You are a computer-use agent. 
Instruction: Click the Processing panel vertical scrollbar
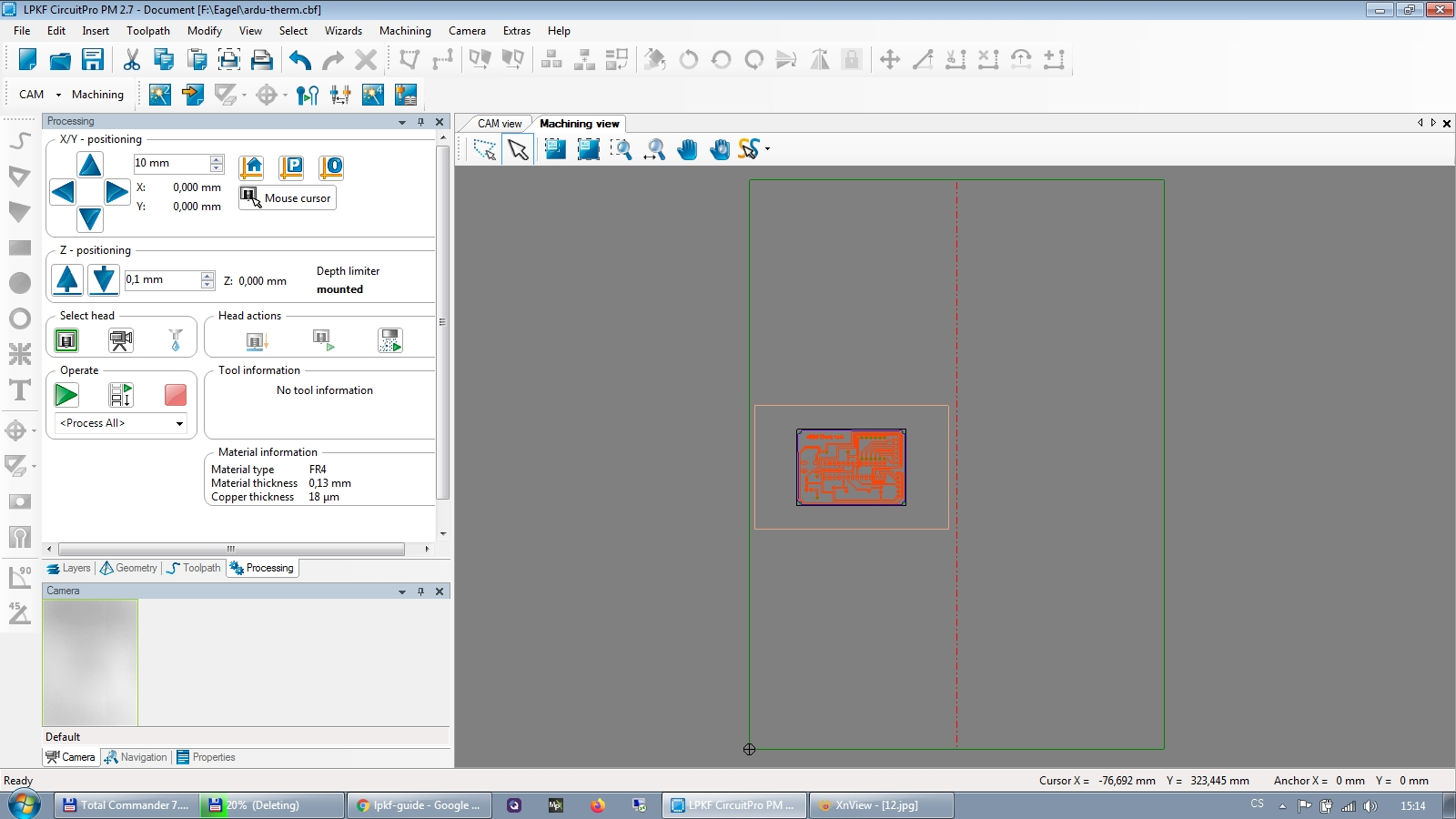(443, 323)
